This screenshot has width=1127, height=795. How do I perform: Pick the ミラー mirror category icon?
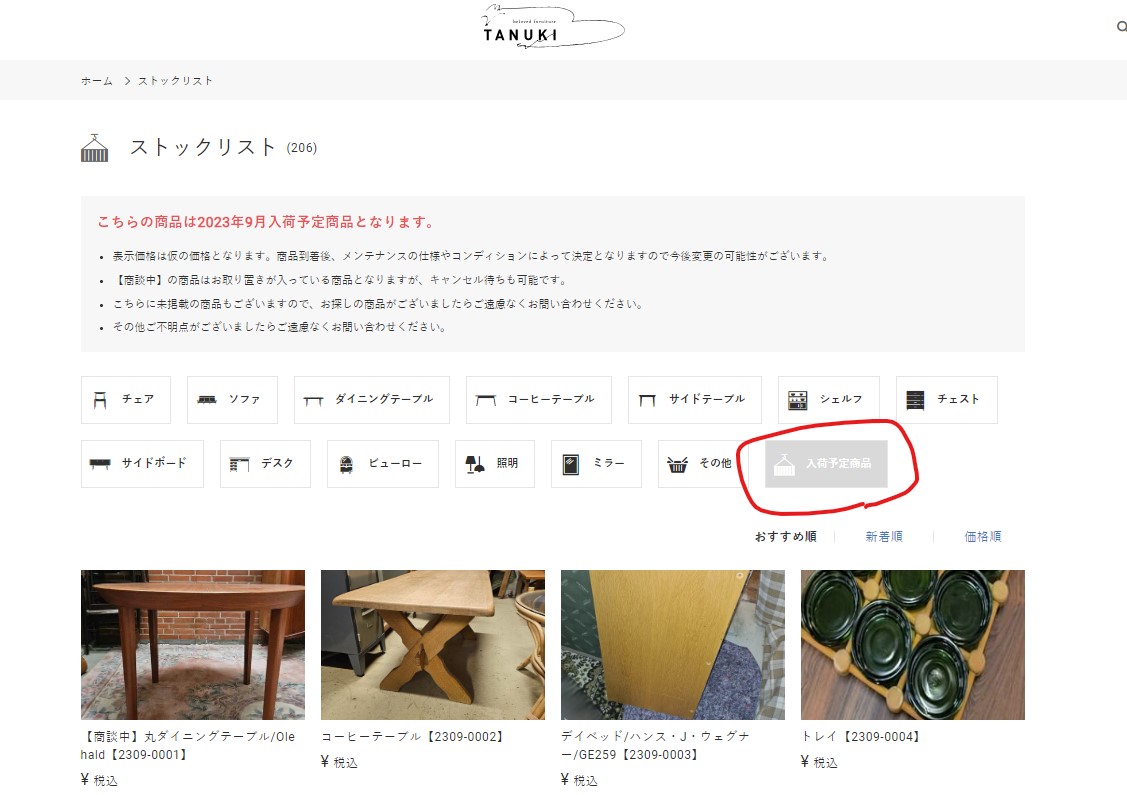[x=571, y=464]
